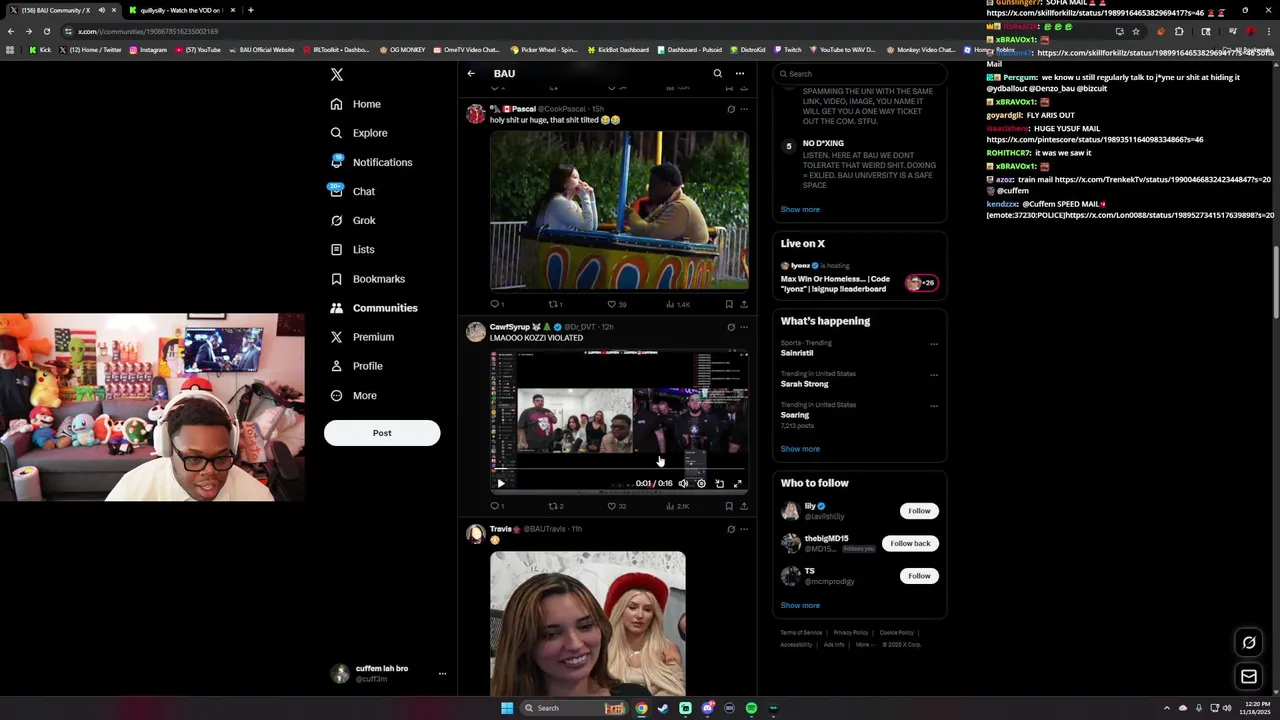
Task: Mute the CawfSyrup video volume
Action: click(x=683, y=484)
